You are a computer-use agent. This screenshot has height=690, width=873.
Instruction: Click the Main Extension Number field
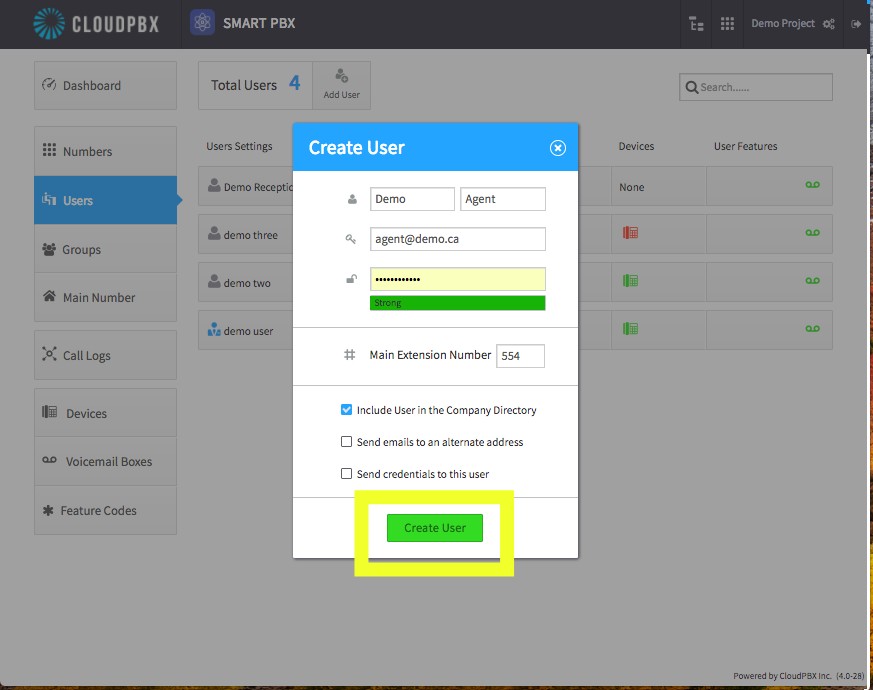521,356
